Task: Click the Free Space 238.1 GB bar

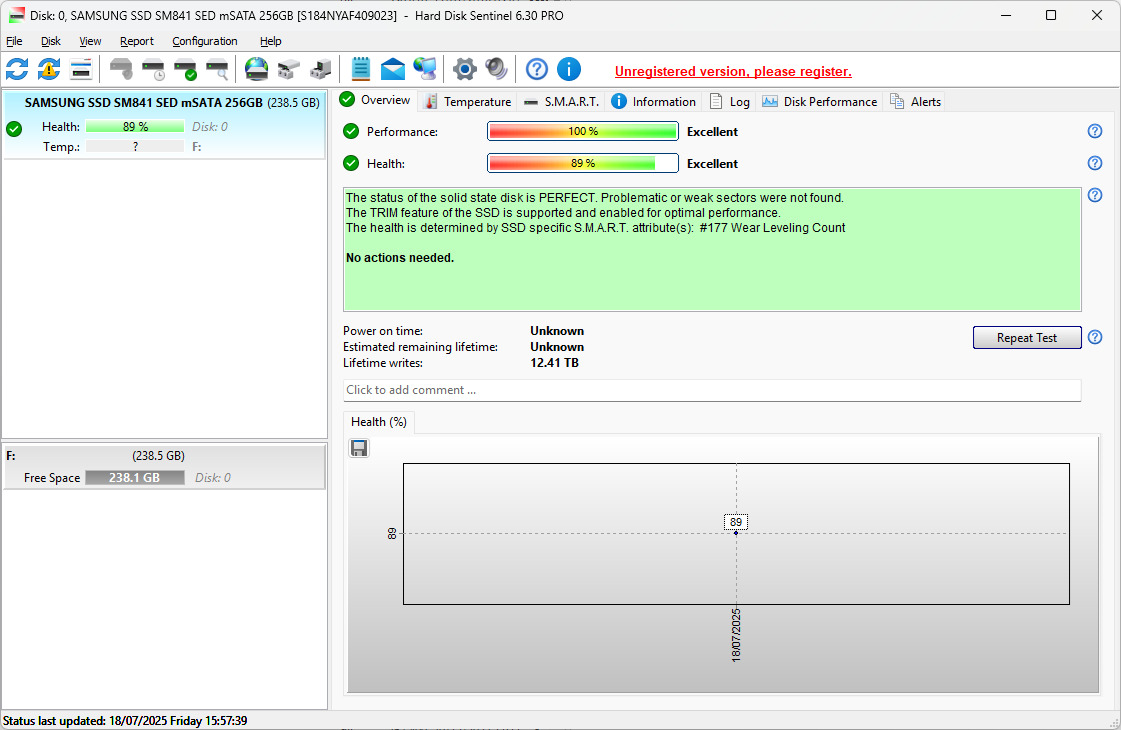Action: tap(134, 478)
